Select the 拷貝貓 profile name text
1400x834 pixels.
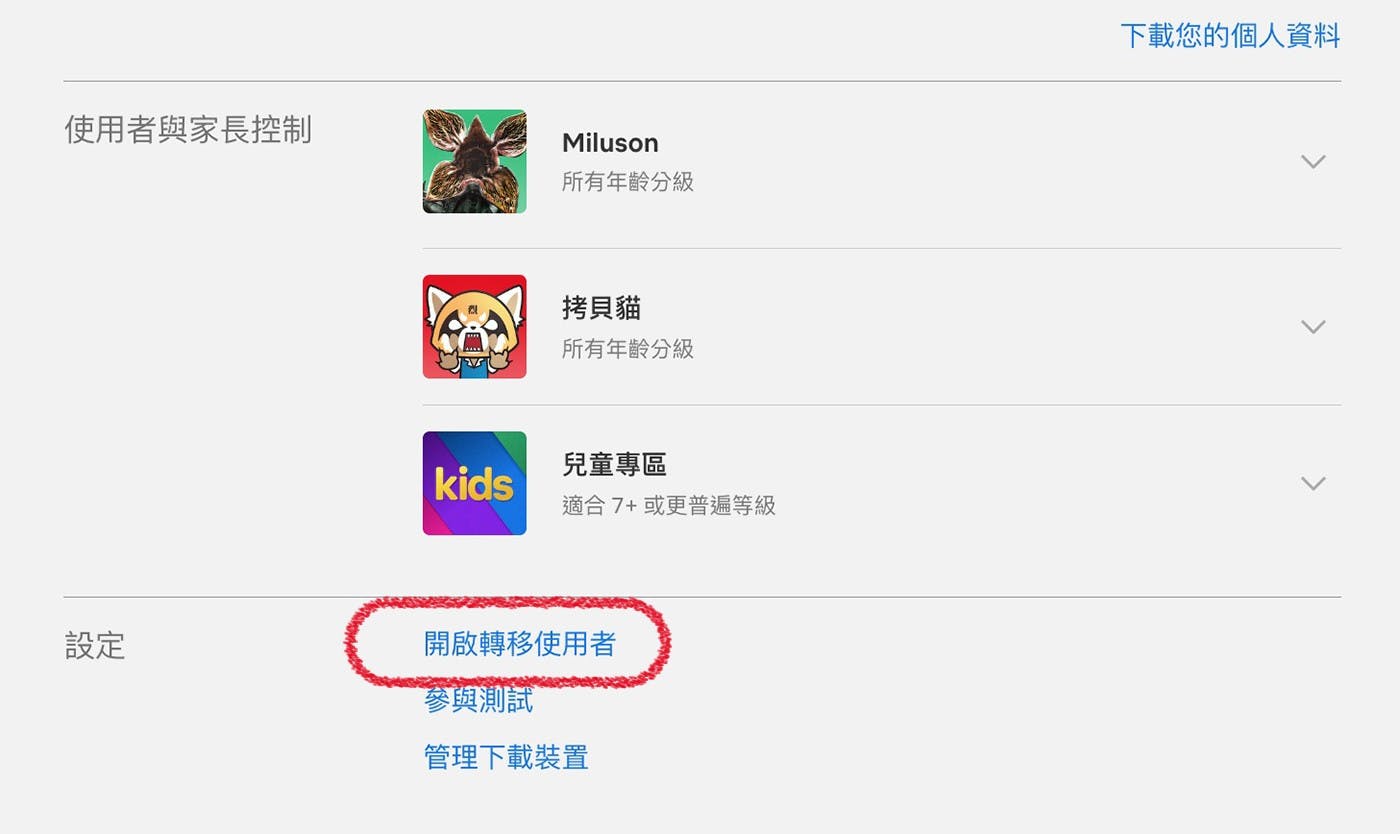pyautogui.click(x=601, y=308)
